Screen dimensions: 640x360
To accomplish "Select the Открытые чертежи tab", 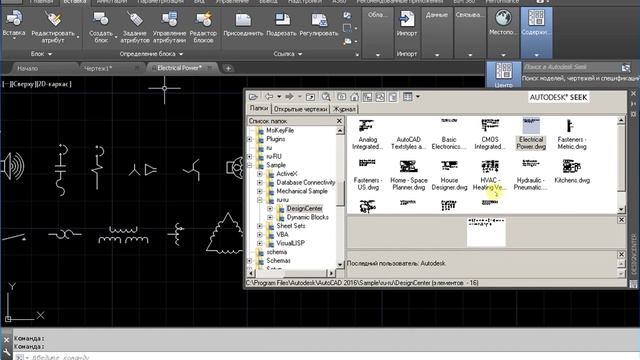I will (300, 109).
